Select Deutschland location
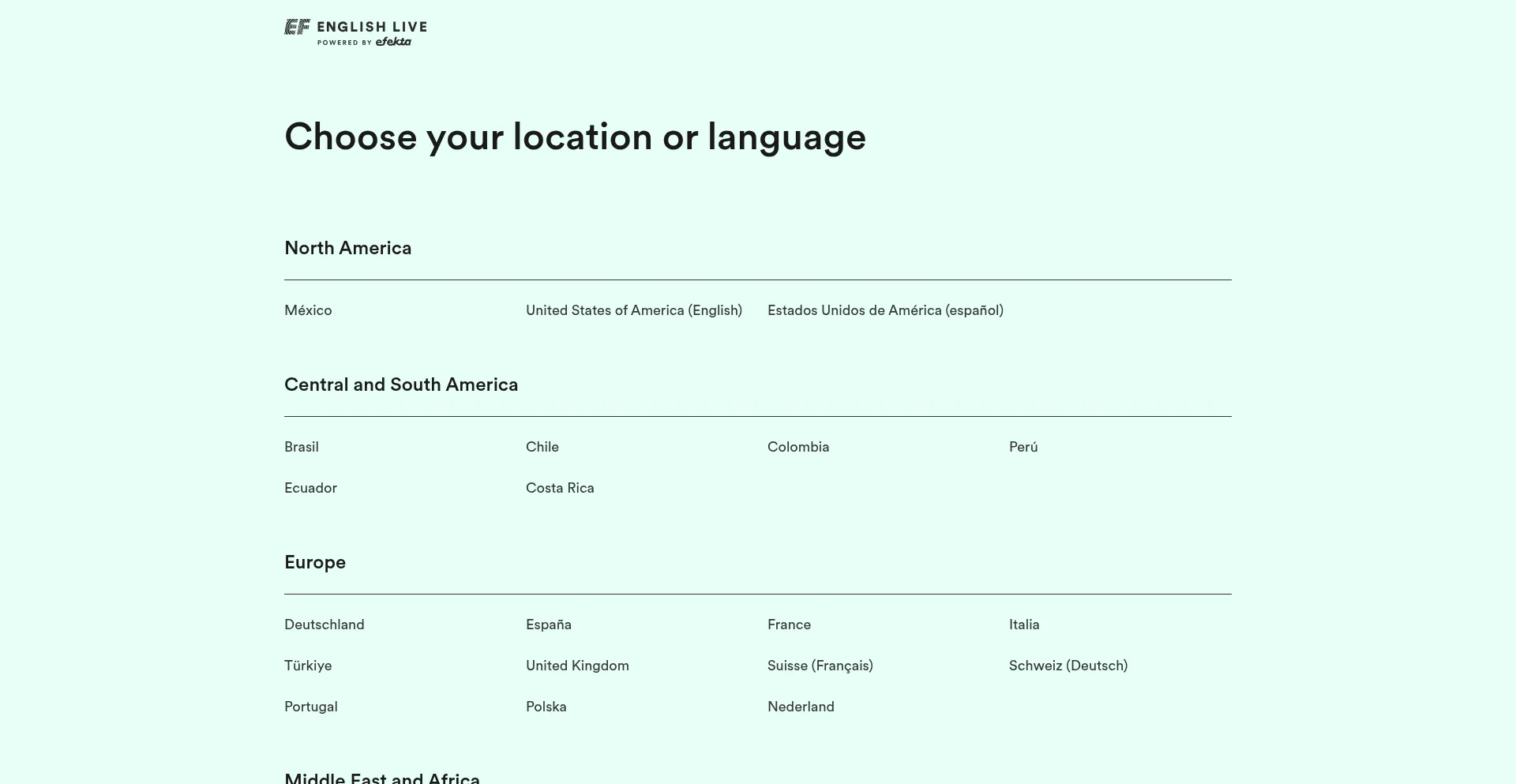The width and height of the screenshot is (1516, 784). point(325,625)
